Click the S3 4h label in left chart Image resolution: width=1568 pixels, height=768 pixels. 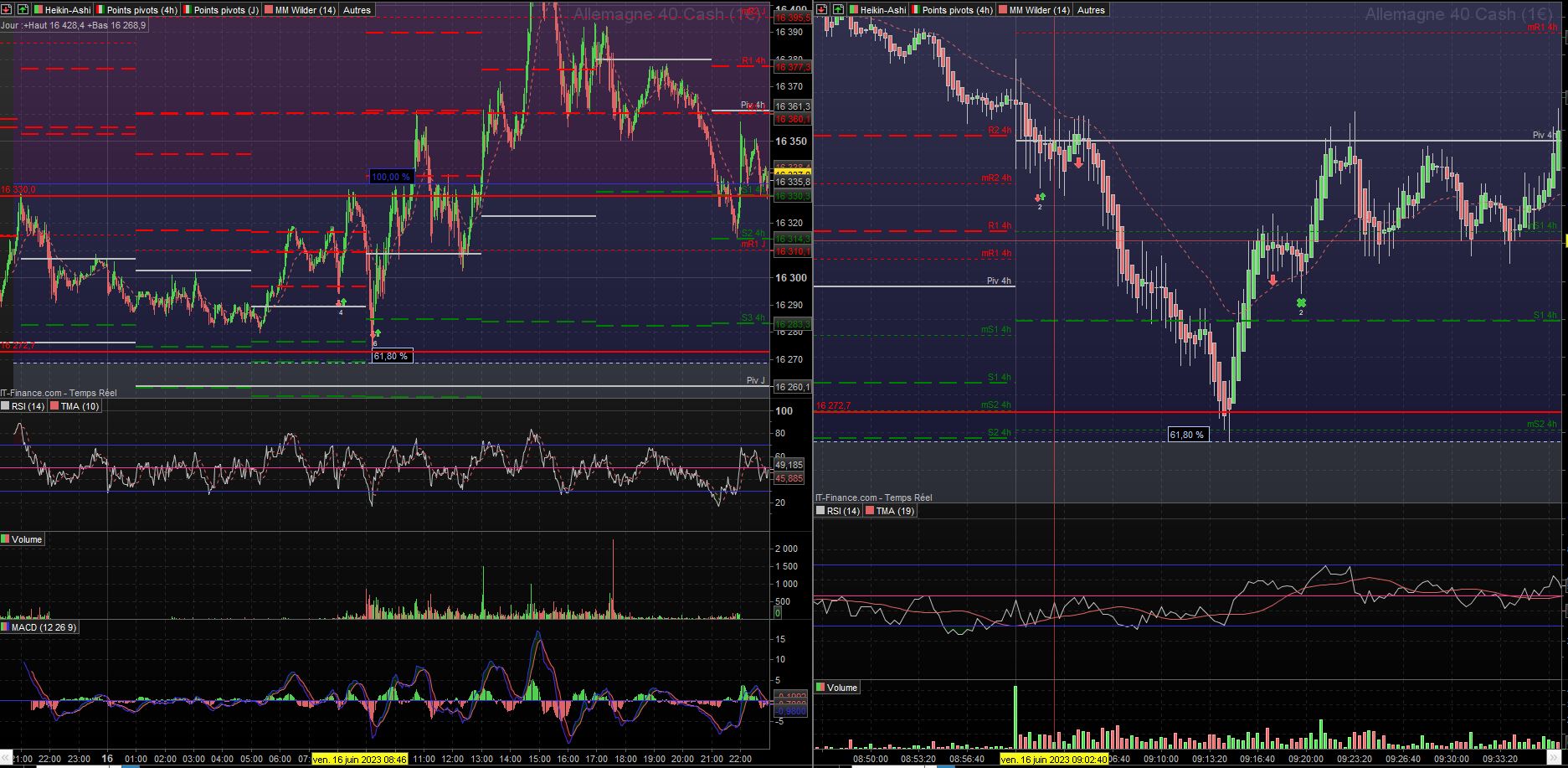[753, 317]
